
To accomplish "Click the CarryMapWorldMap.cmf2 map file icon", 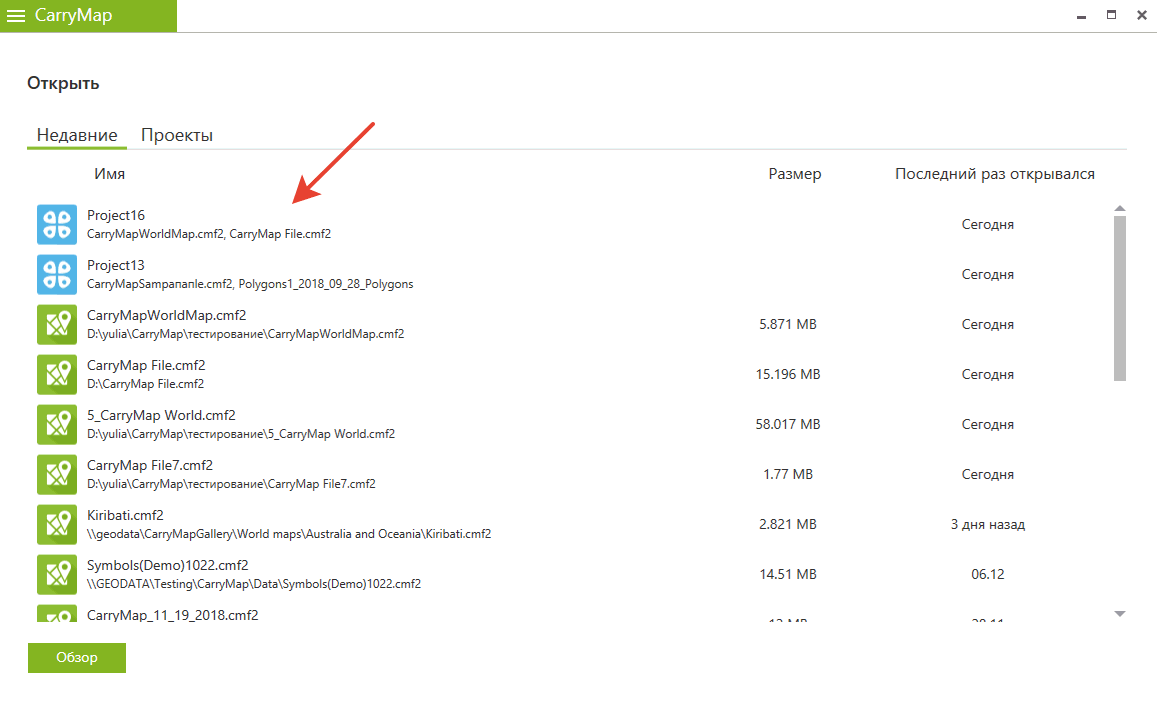I will (x=57, y=325).
